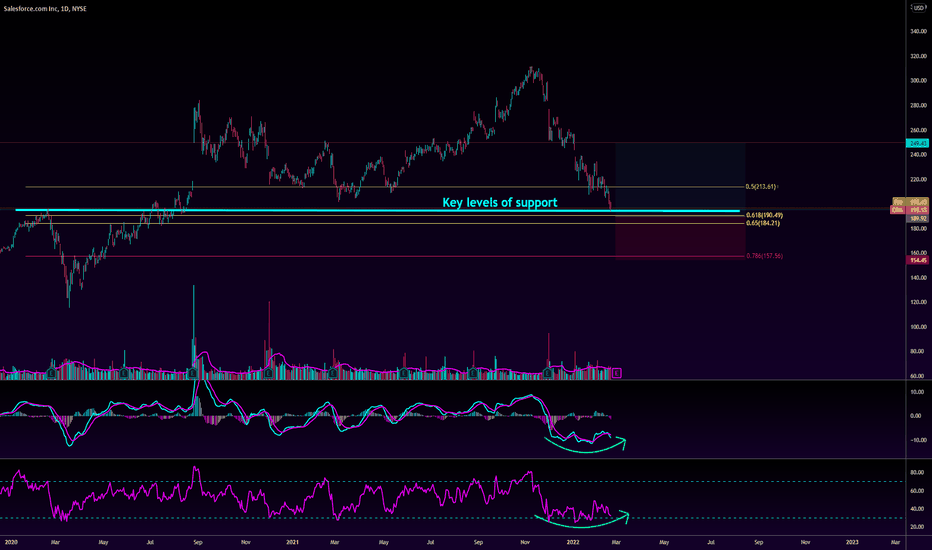Click the grey 189.92 price label
Image resolution: width=932 pixels, height=550 pixels.
click(918, 219)
